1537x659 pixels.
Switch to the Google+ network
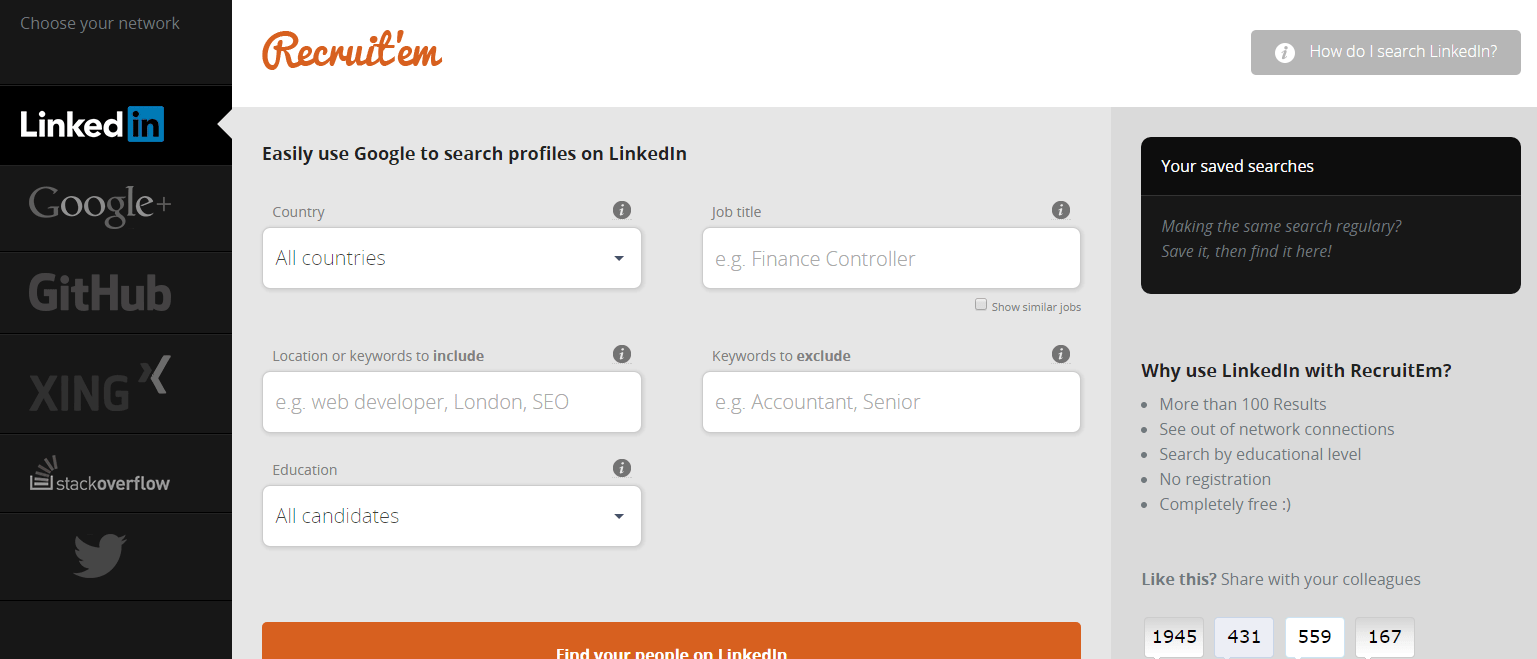point(99,207)
